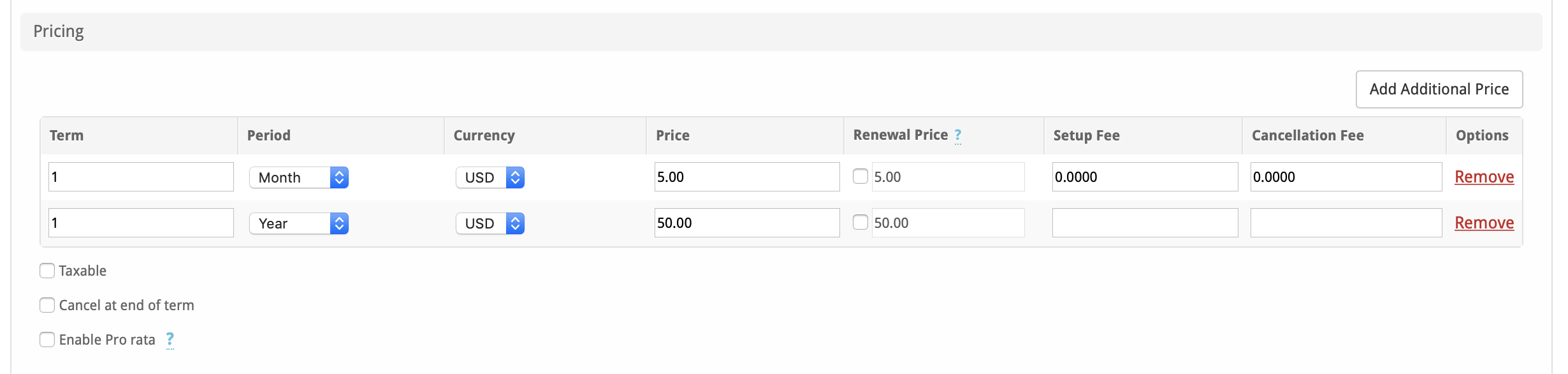Viewport: 1568px width, 374px height.
Task: Open the Month period dropdown
Action: (x=299, y=177)
